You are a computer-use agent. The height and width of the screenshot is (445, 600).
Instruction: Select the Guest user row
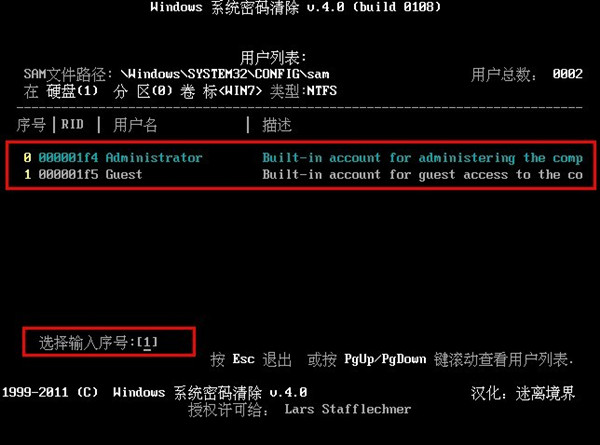click(303, 175)
